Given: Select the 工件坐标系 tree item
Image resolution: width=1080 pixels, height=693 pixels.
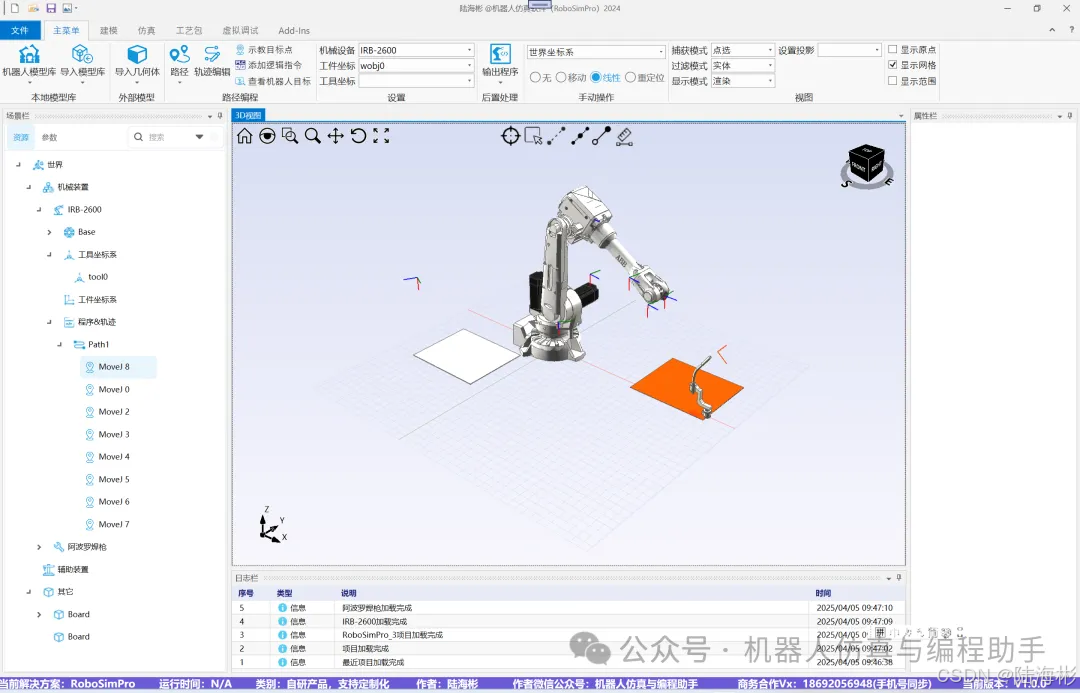Looking at the screenshot, I should tap(97, 300).
